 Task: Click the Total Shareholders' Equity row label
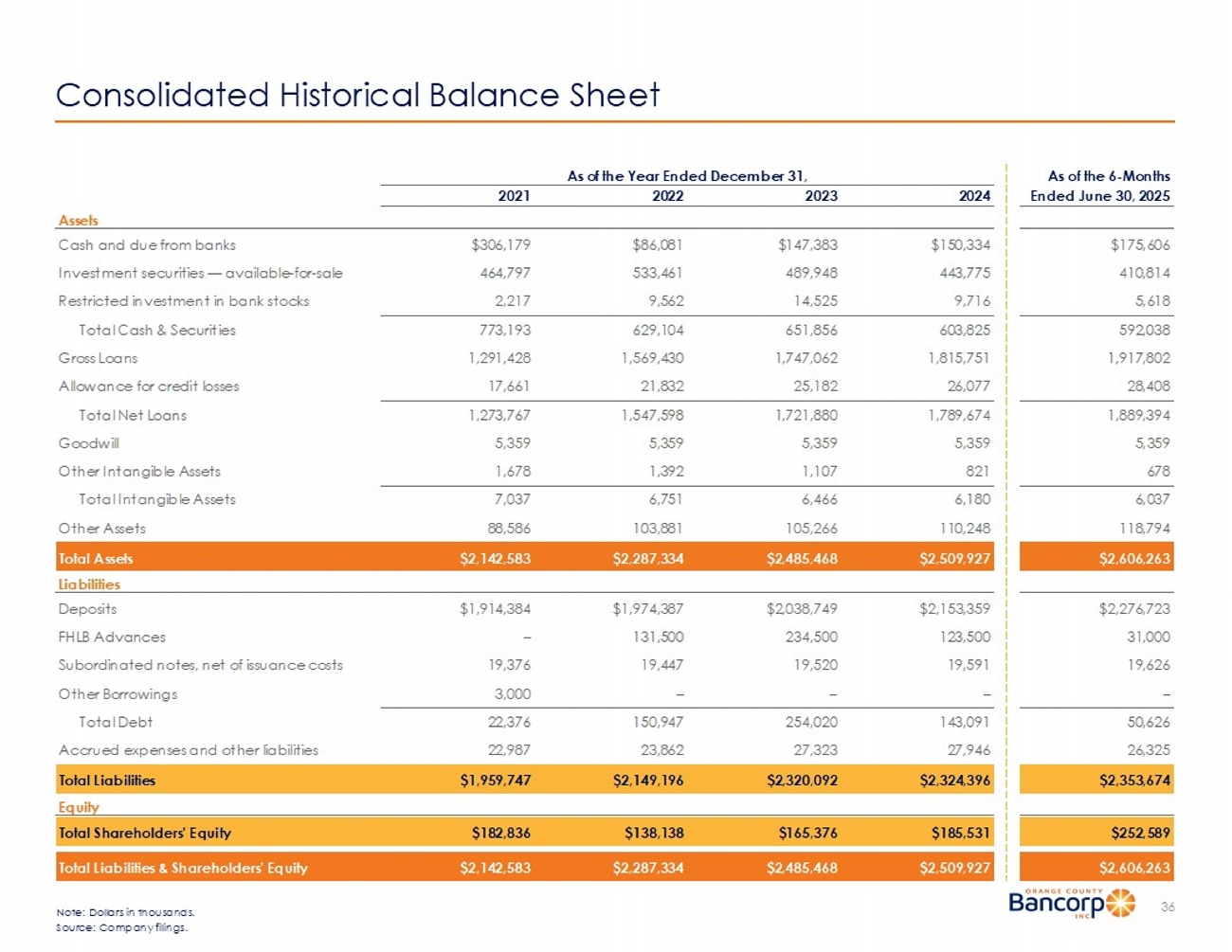click(x=145, y=834)
